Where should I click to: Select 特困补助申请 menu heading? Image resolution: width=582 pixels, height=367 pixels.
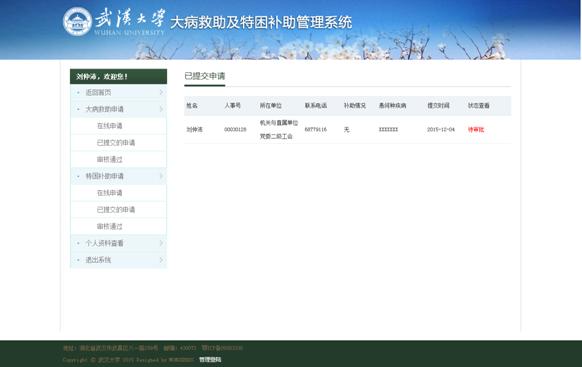[x=105, y=176]
